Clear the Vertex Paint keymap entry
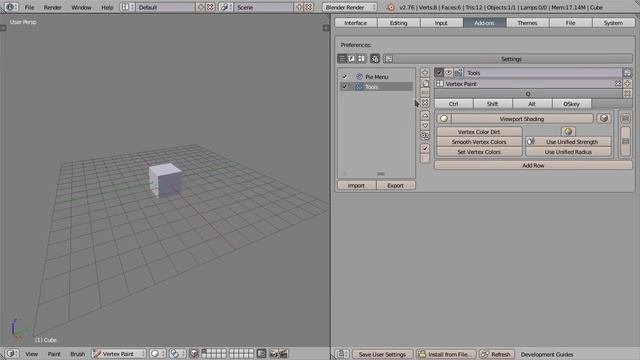This screenshot has width=640, height=360. [x=618, y=84]
